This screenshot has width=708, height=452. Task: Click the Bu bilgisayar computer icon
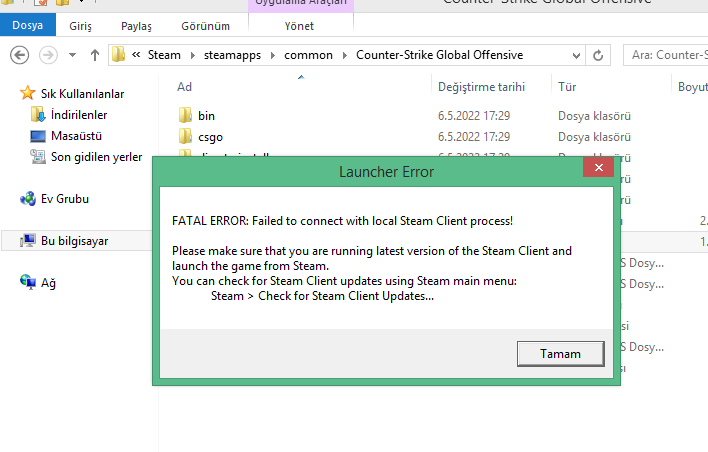click(28, 241)
